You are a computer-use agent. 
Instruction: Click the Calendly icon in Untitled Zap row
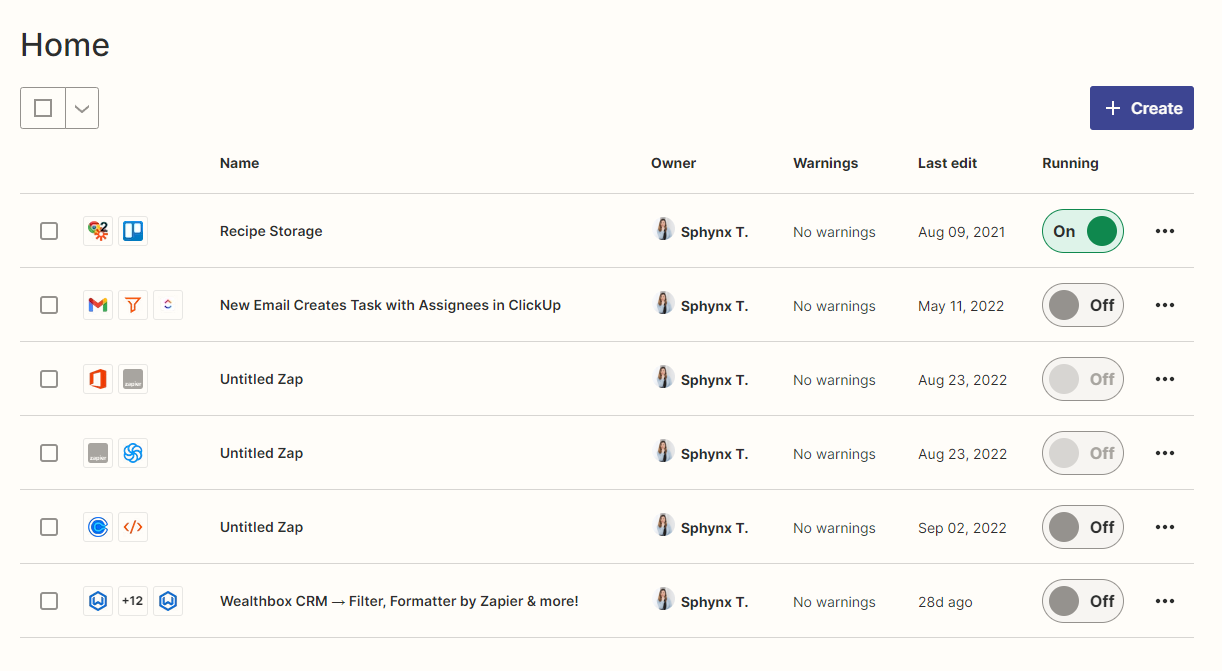pos(98,527)
